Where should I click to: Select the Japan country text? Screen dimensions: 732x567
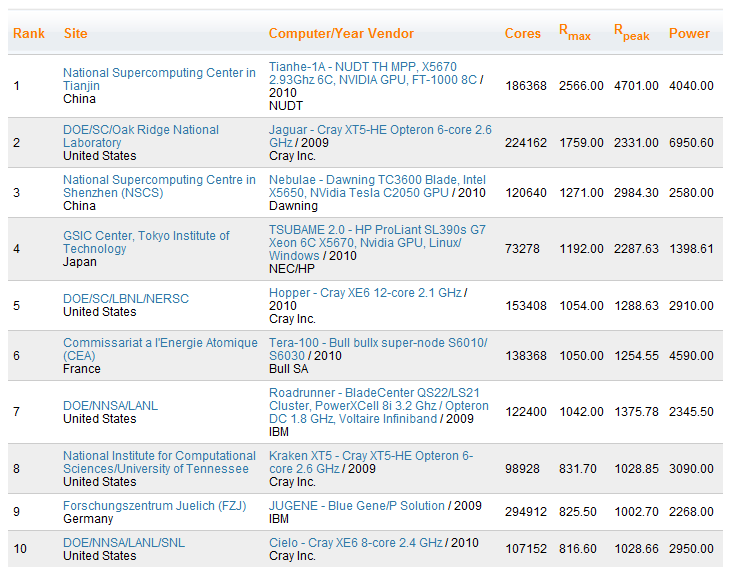80,262
